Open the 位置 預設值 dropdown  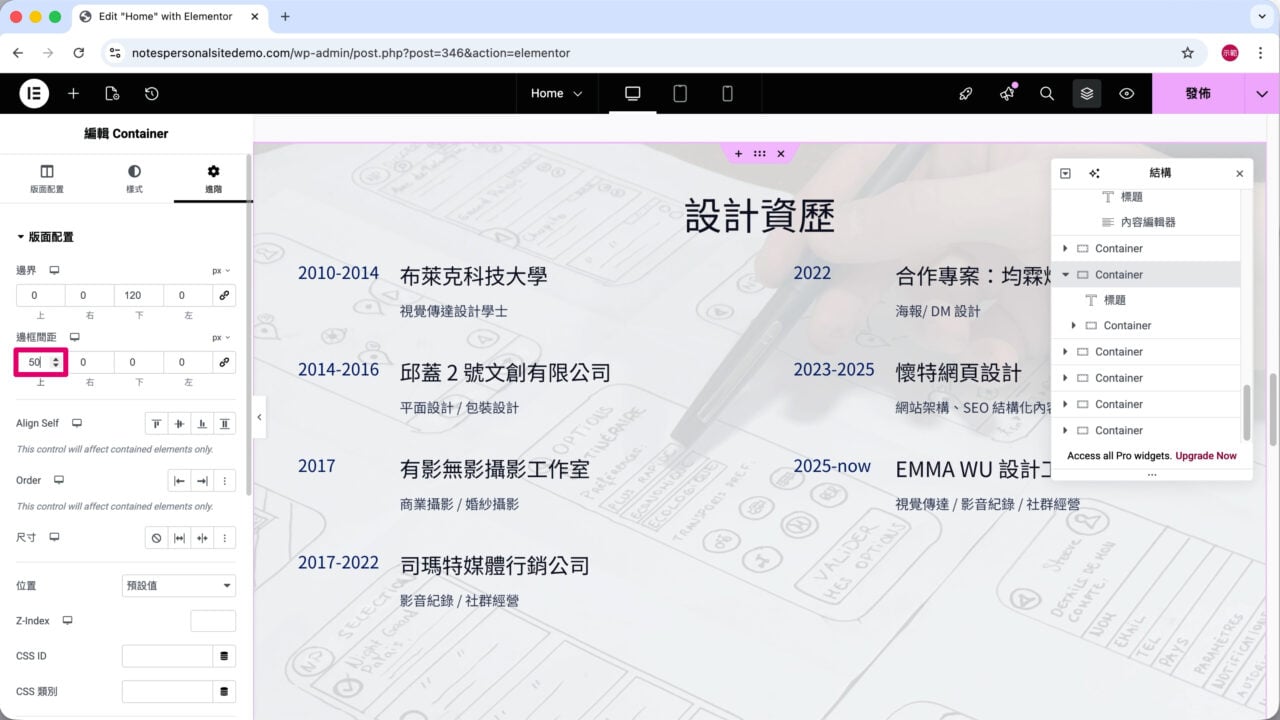click(179, 585)
